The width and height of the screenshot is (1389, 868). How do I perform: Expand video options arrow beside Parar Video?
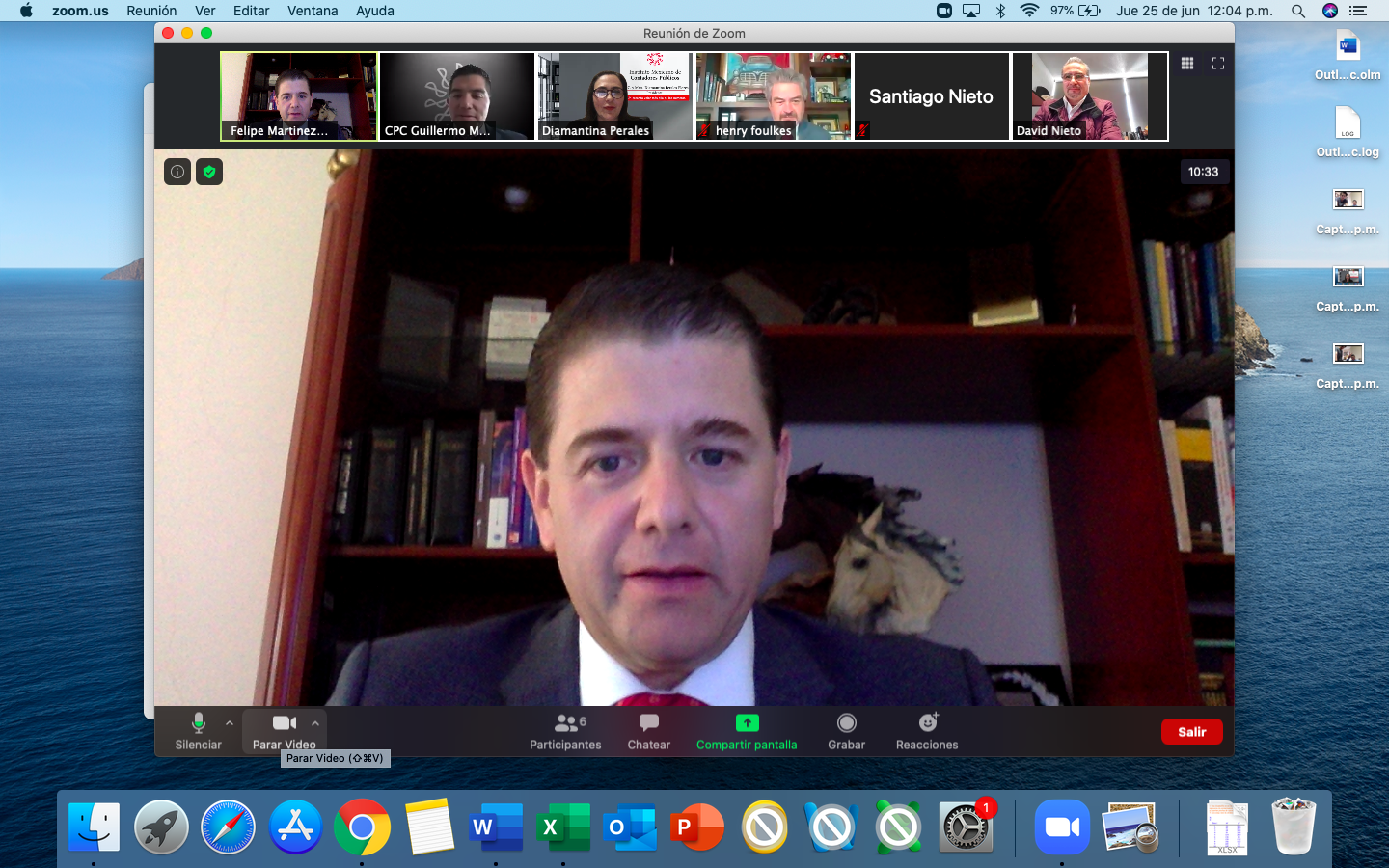[315, 722]
